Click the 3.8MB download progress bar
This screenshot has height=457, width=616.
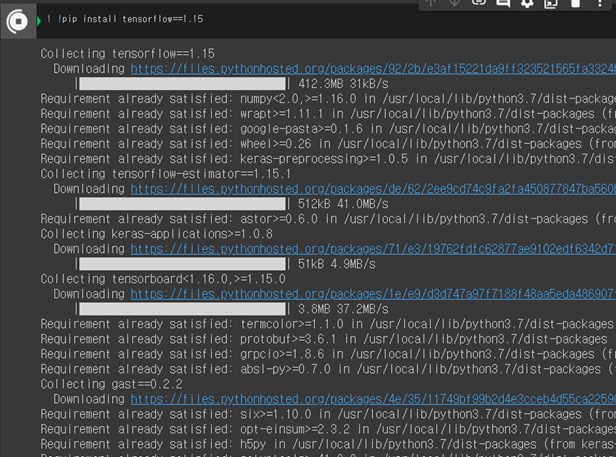click(183, 309)
